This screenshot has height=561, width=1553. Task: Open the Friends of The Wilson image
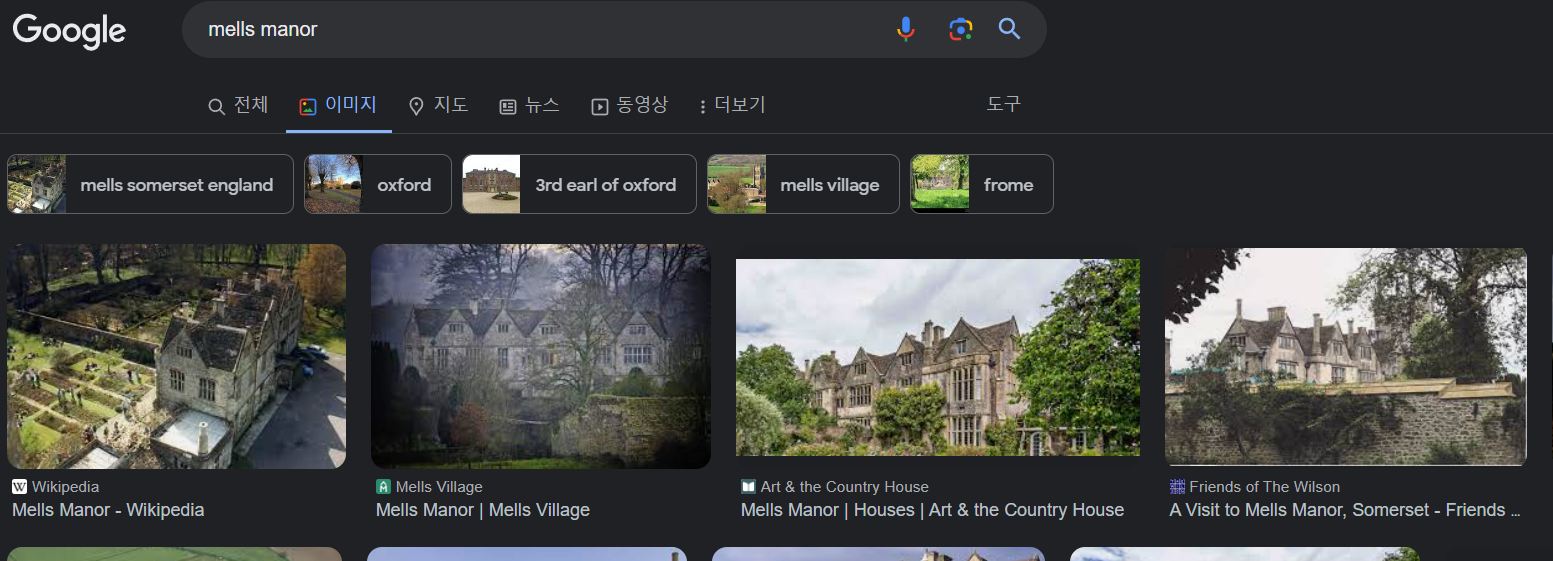tap(1346, 357)
